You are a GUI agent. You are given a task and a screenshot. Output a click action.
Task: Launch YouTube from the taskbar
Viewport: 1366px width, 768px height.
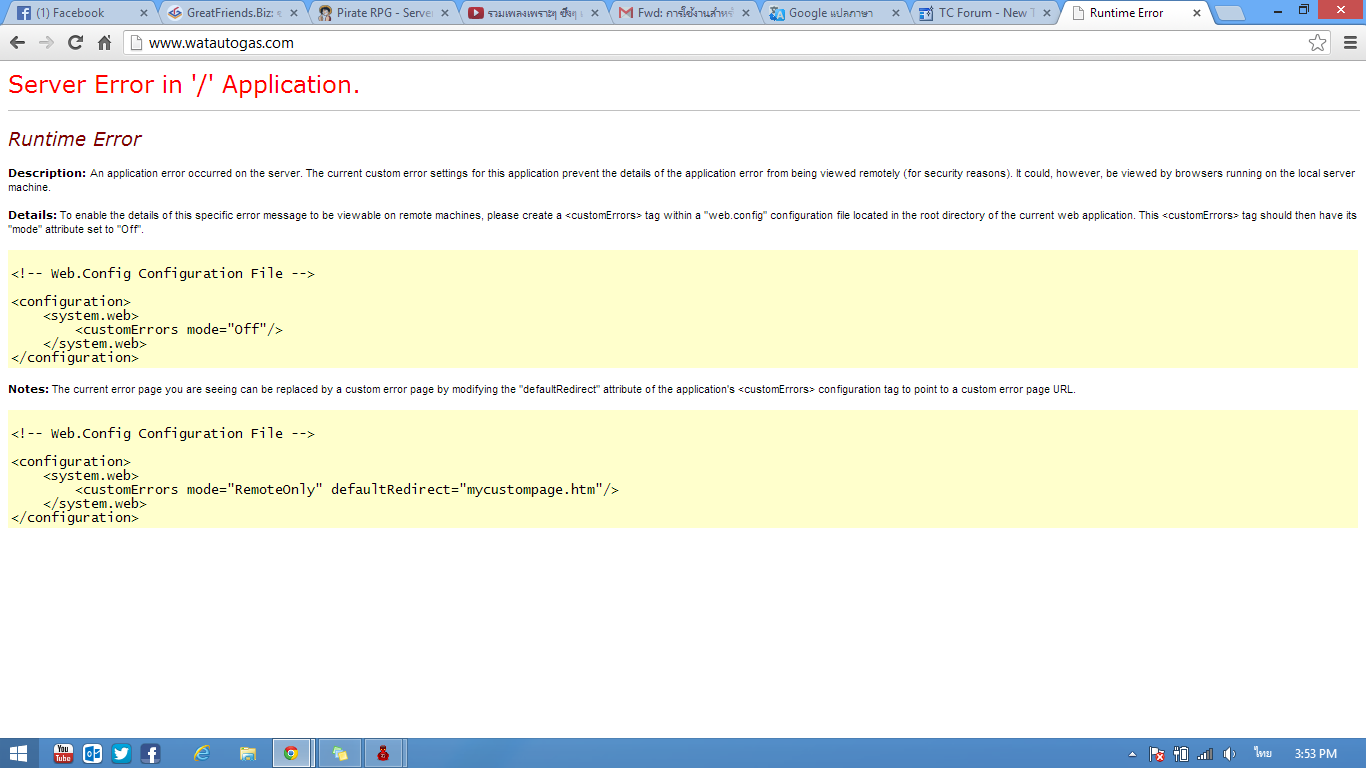[x=63, y=753]
